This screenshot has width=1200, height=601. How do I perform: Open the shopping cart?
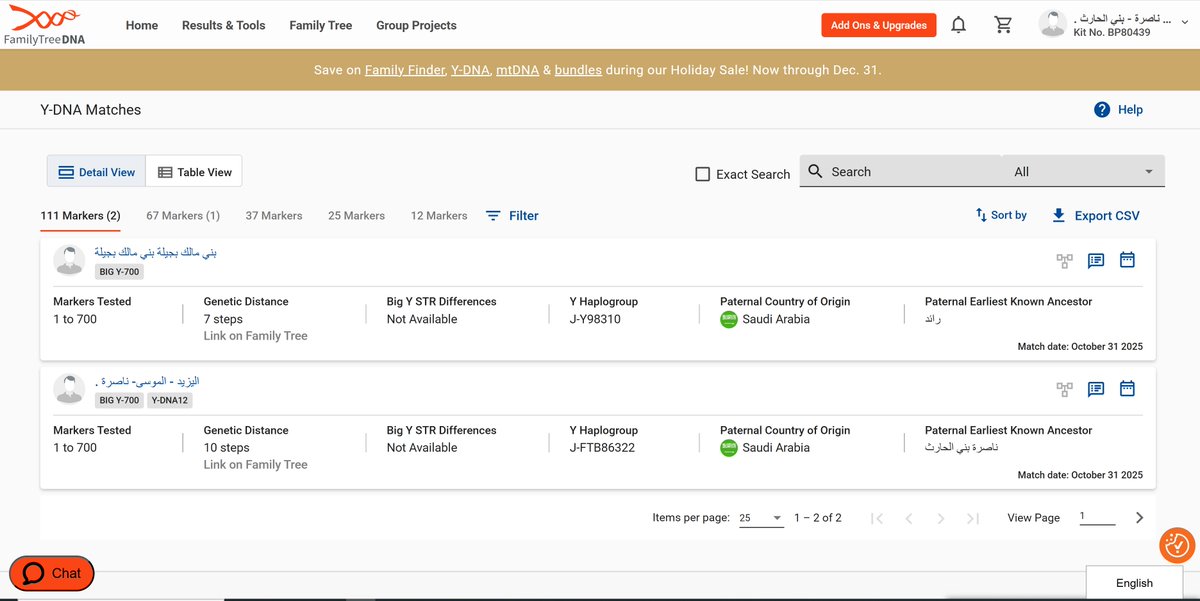tap(1003, 25)
